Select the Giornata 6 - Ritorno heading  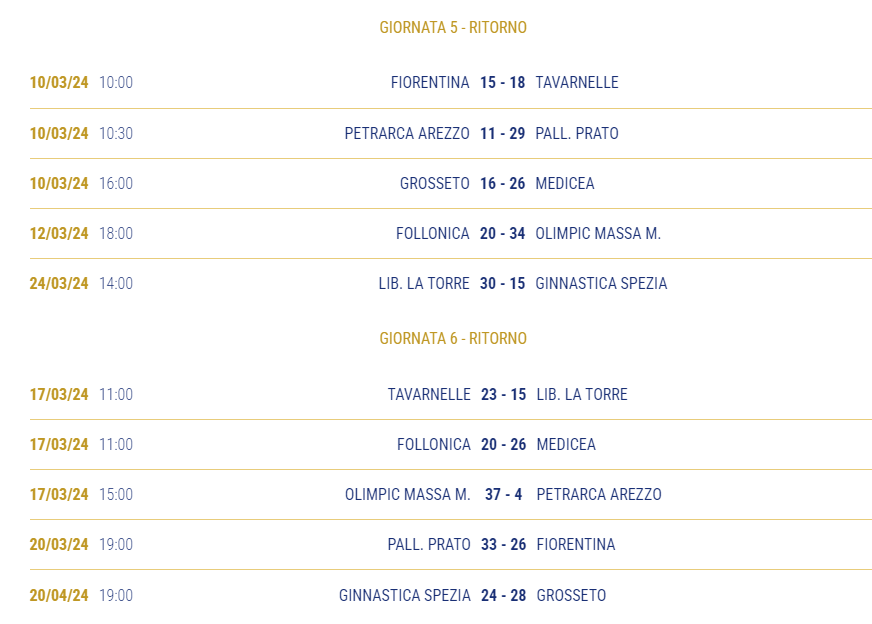coord(453,338)
